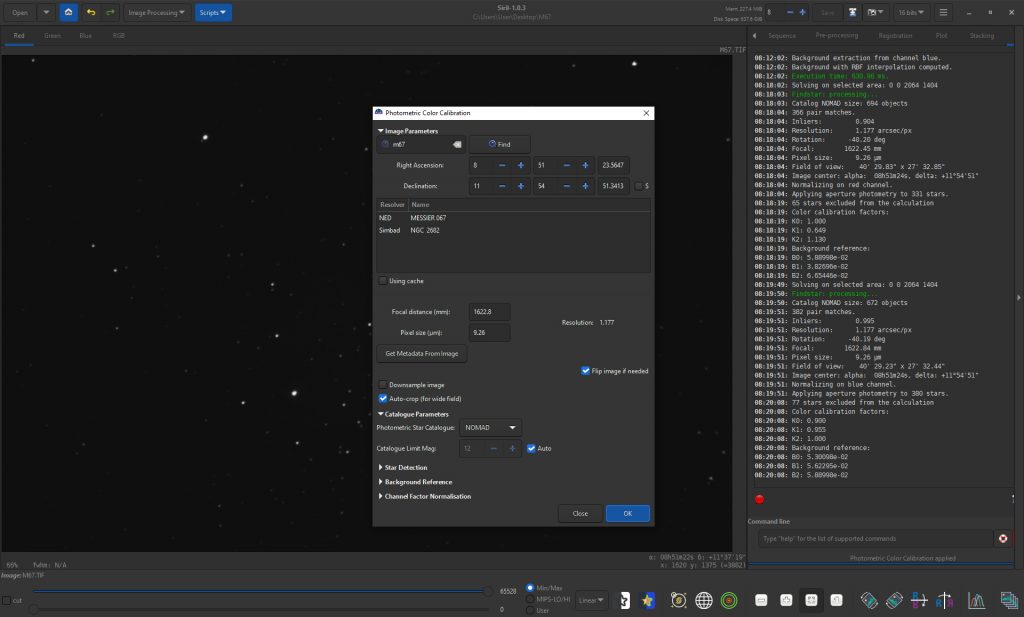Enable the Downsample image checkbox
1024x617 pixels.
pyautogui.click(x=383, y=384)
